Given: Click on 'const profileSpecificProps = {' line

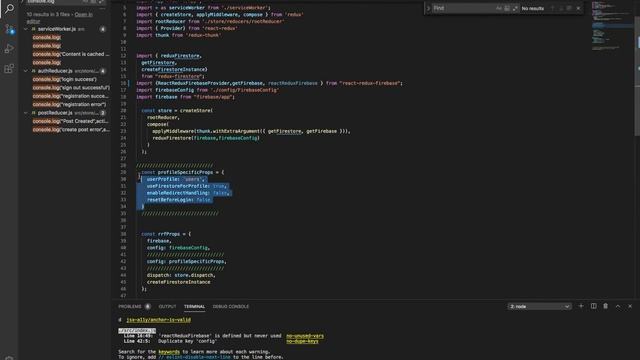Looking at the screenshot, I should click(x=182, y=172).
